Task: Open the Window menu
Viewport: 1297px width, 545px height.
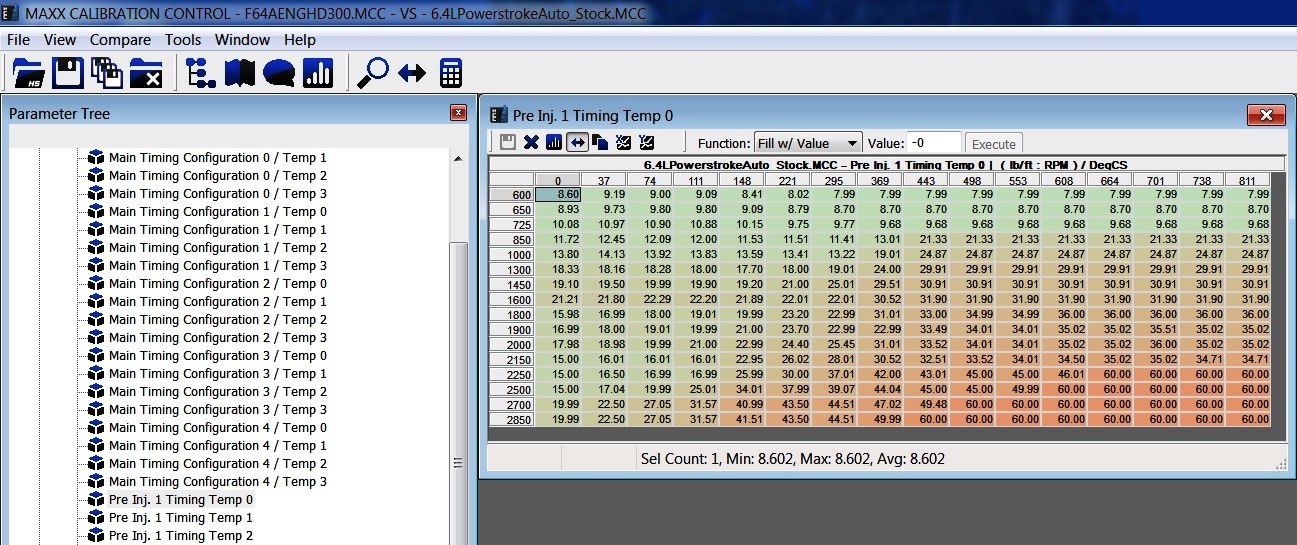Action: pos(242,40)
